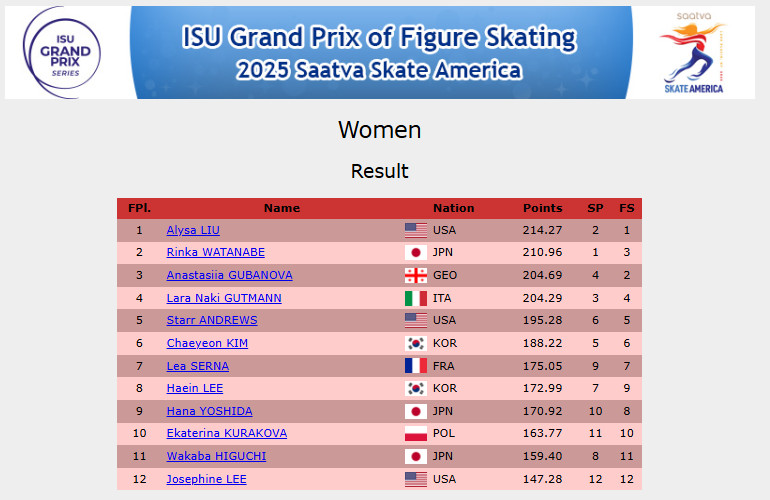
Task: Click the USA flag beside Alysa Liu
Action: click(x=416, y=230)
